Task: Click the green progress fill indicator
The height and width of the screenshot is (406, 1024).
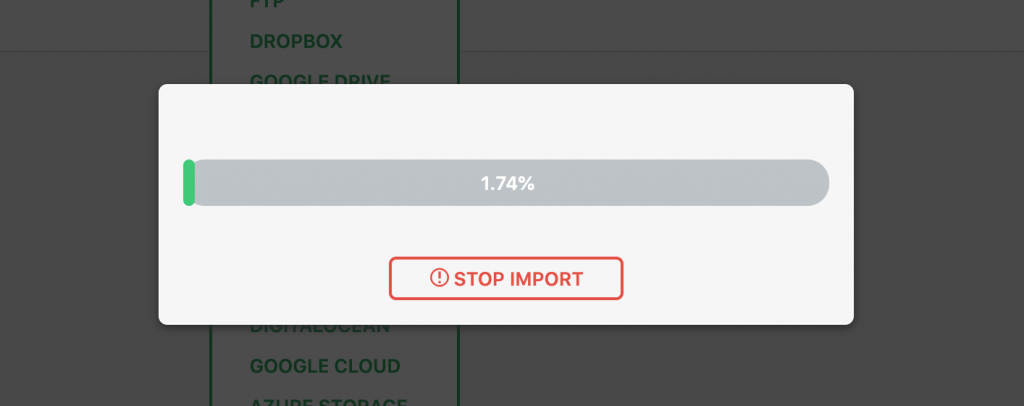Action: click(189, 183)
